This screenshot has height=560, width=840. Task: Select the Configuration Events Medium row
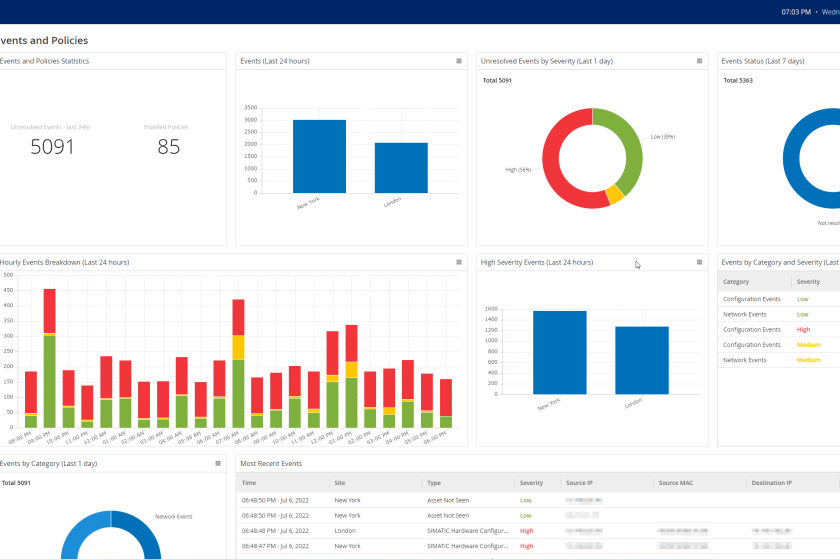tap(779, 345)
